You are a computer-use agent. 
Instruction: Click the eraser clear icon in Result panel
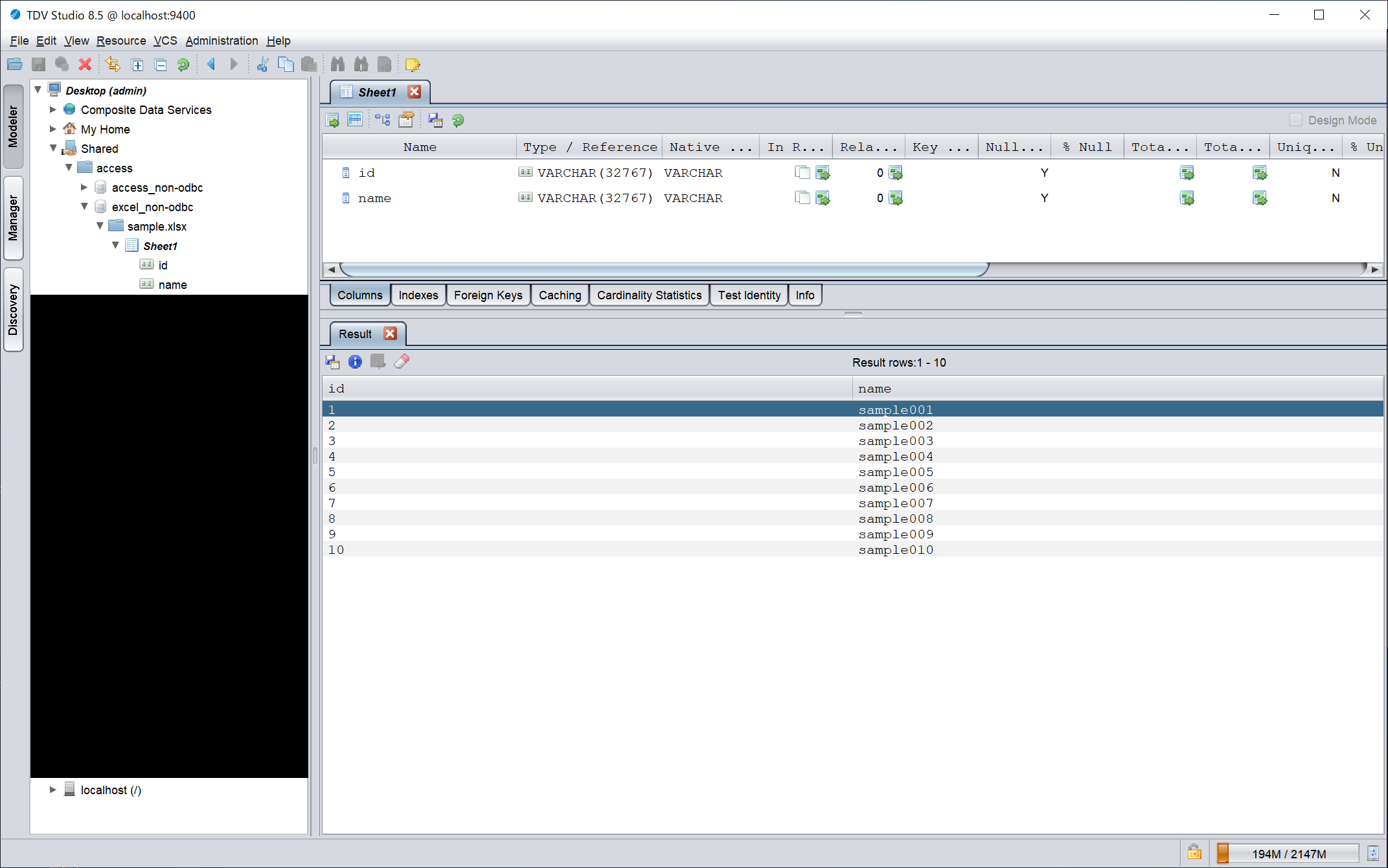[402, 361]
